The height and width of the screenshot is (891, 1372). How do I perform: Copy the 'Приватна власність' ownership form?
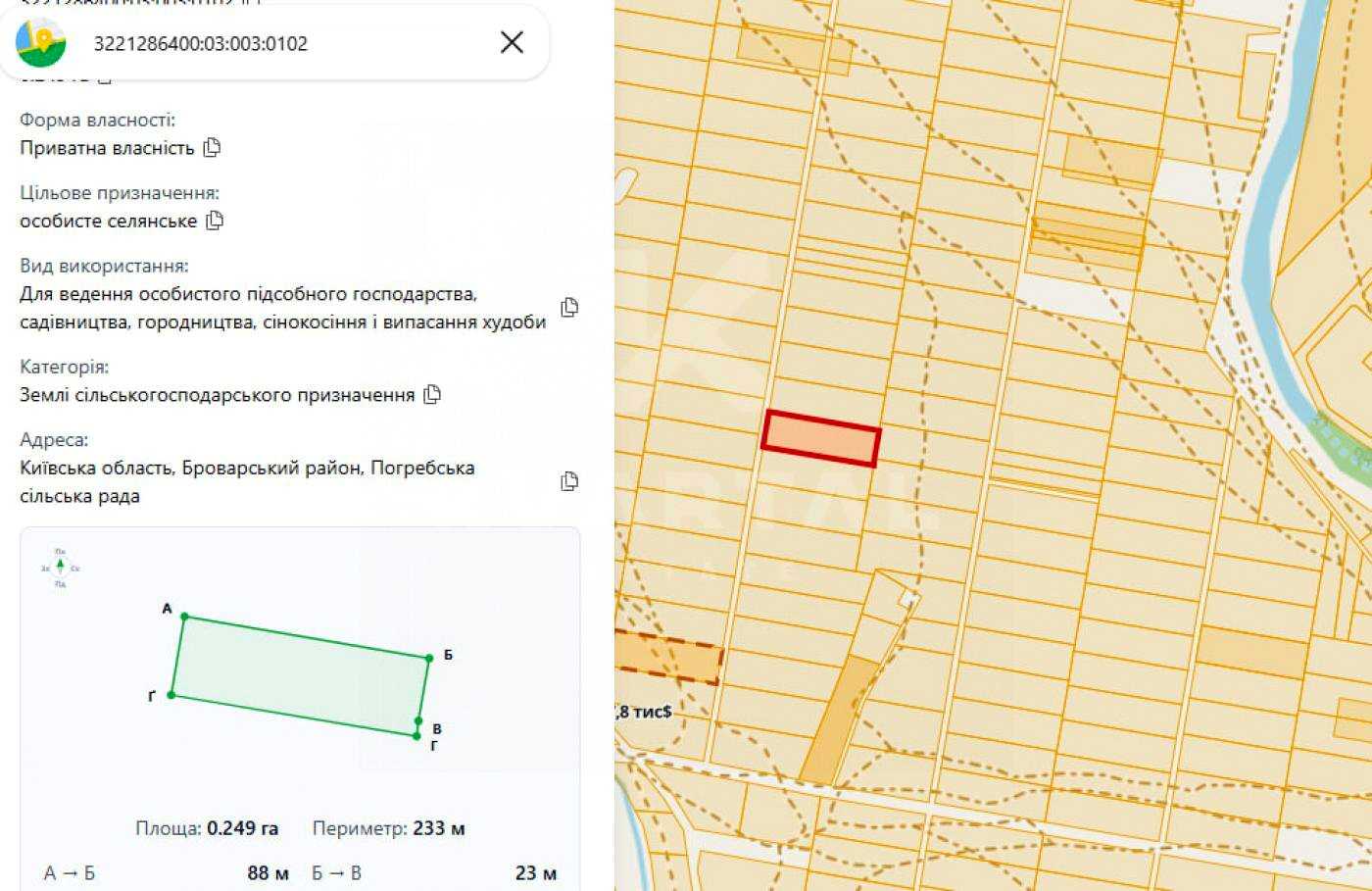(212, 148)
